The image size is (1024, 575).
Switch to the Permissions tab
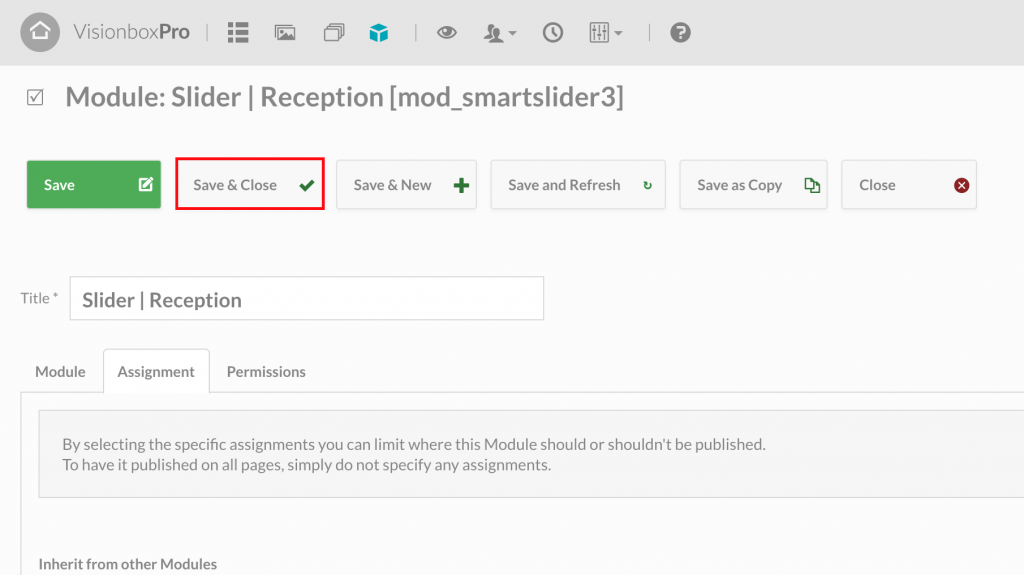click(266, 371)
